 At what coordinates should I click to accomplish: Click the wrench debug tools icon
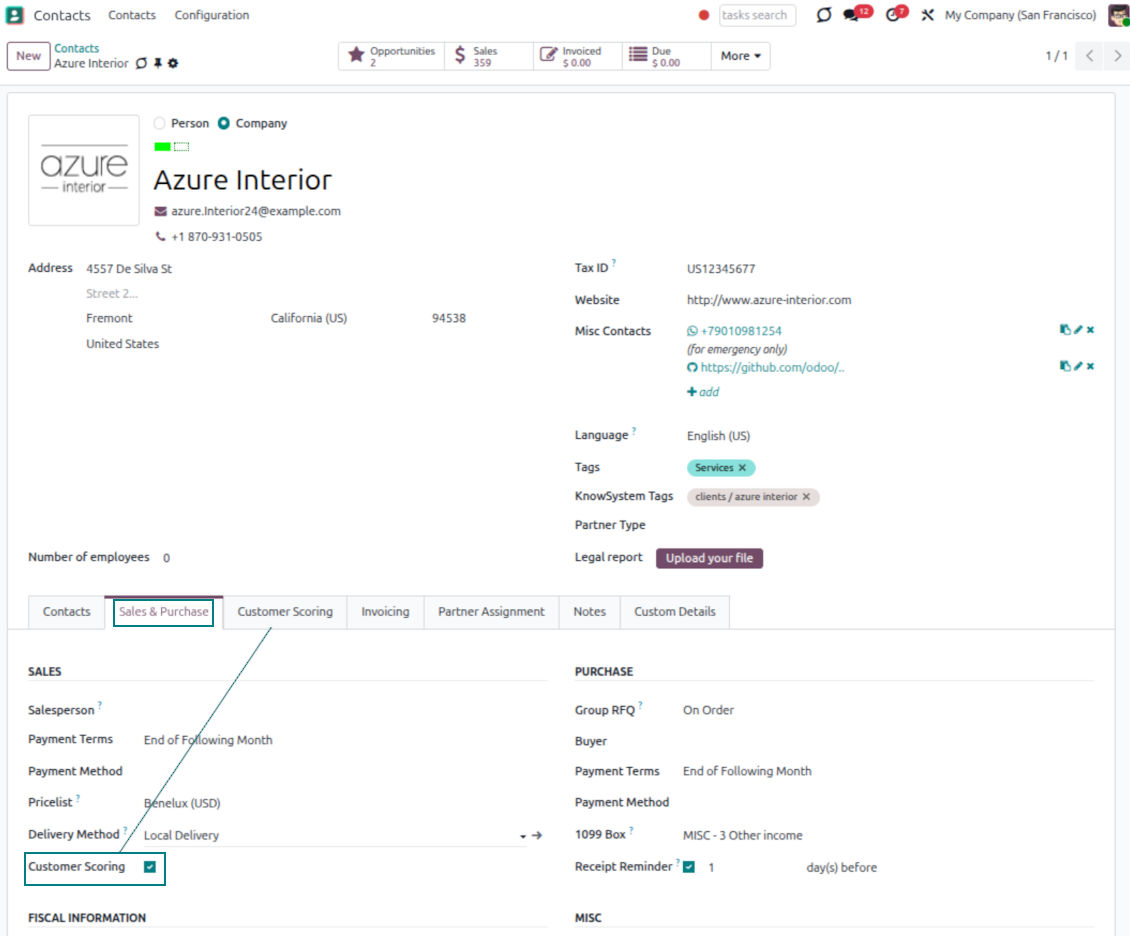tap(927, 15)
